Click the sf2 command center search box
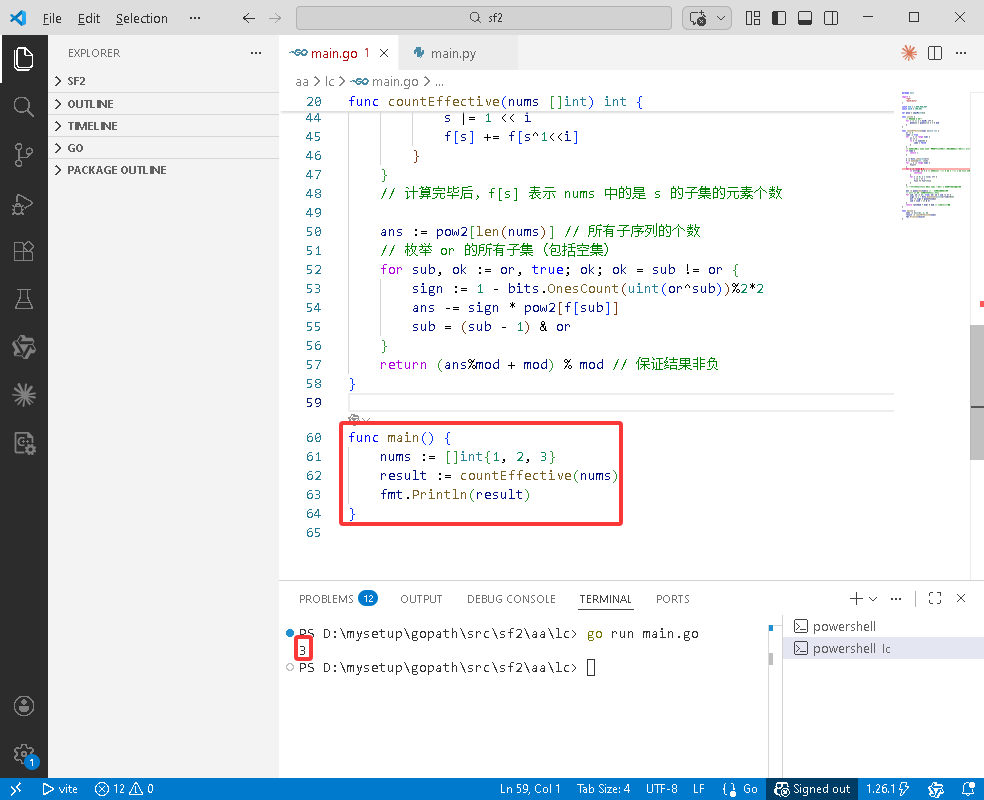The height and width of the screenshot is (800, 984). (484, 18)
